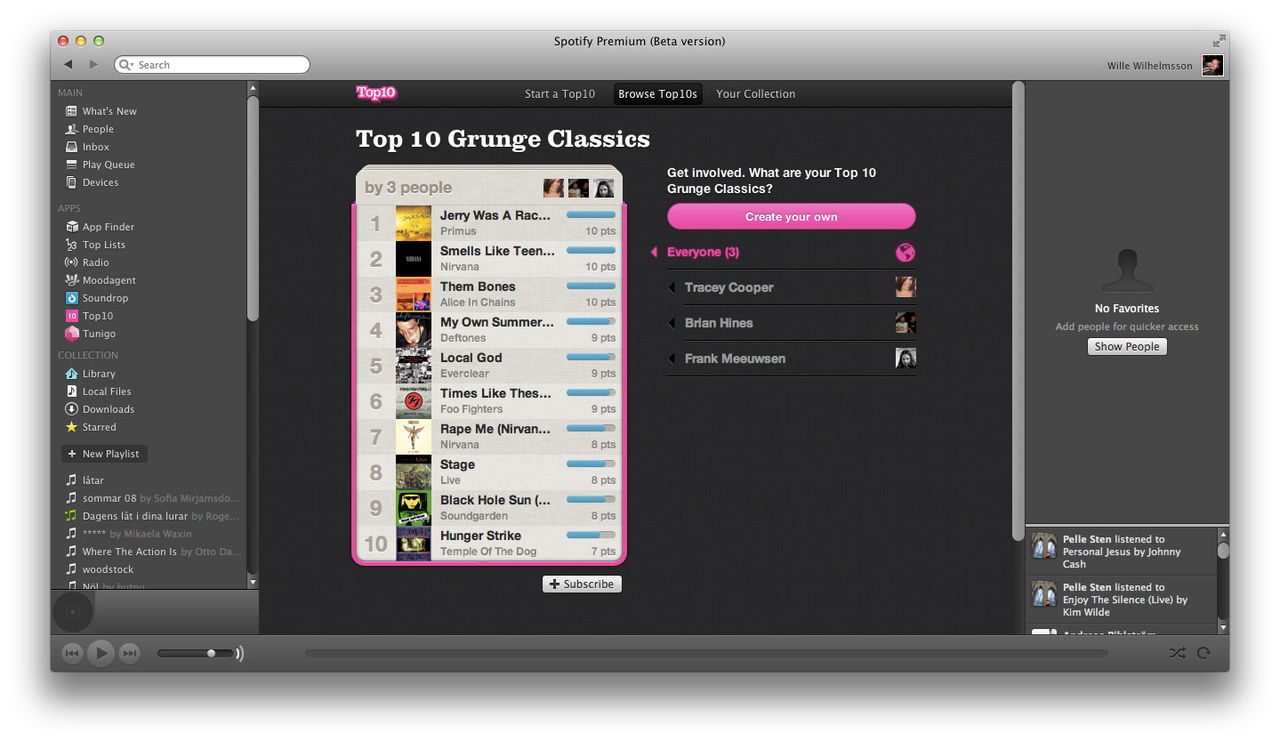Open the Start a Top10 tab
Image resolution: width=1280 pixels, height=742 pixels.
560,93
